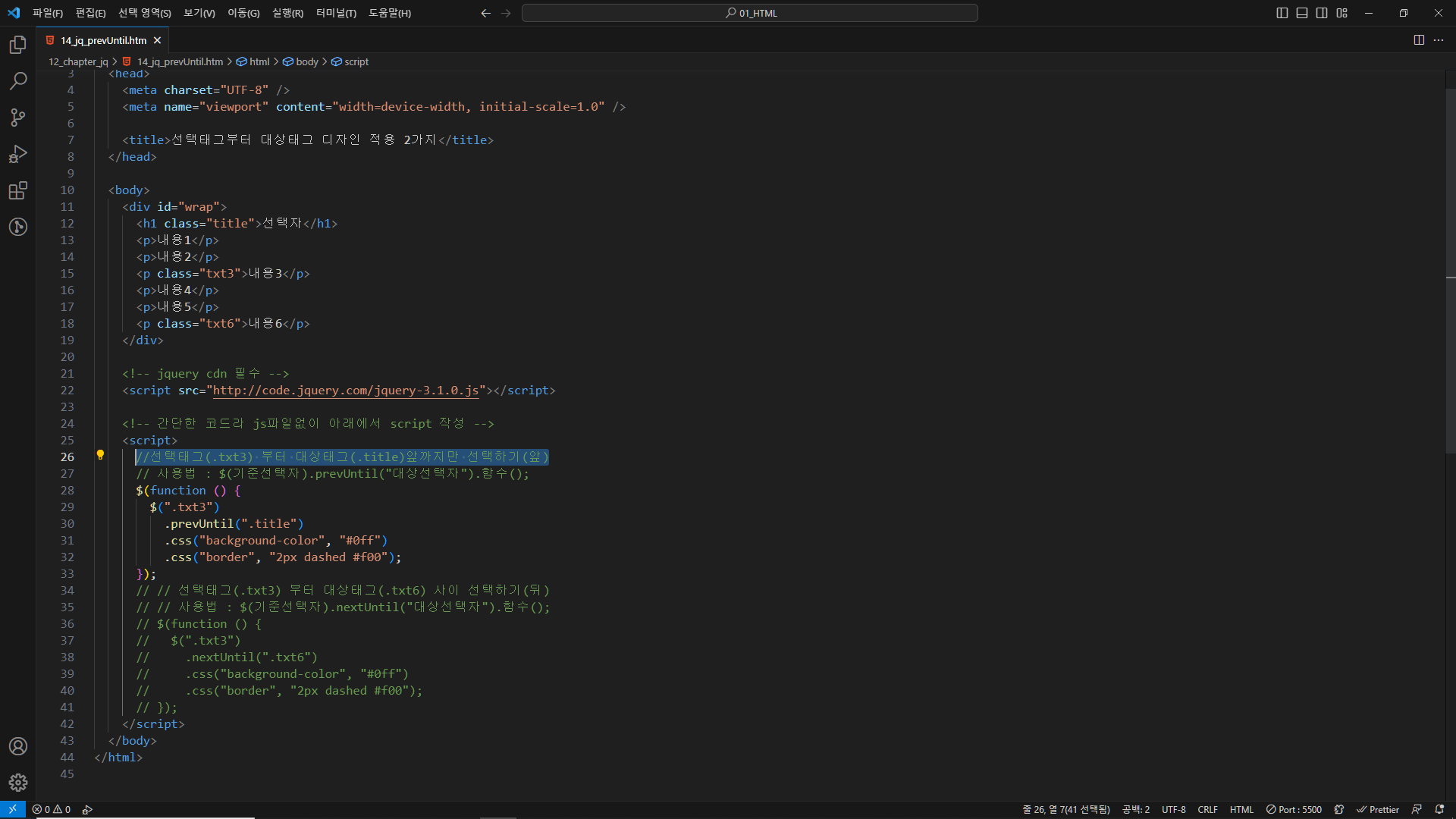Image resolution: width=1456 pixels, height=819 pixels.
Task: Click the Port: 5500 Live Server button
Action: (1294, 809)
